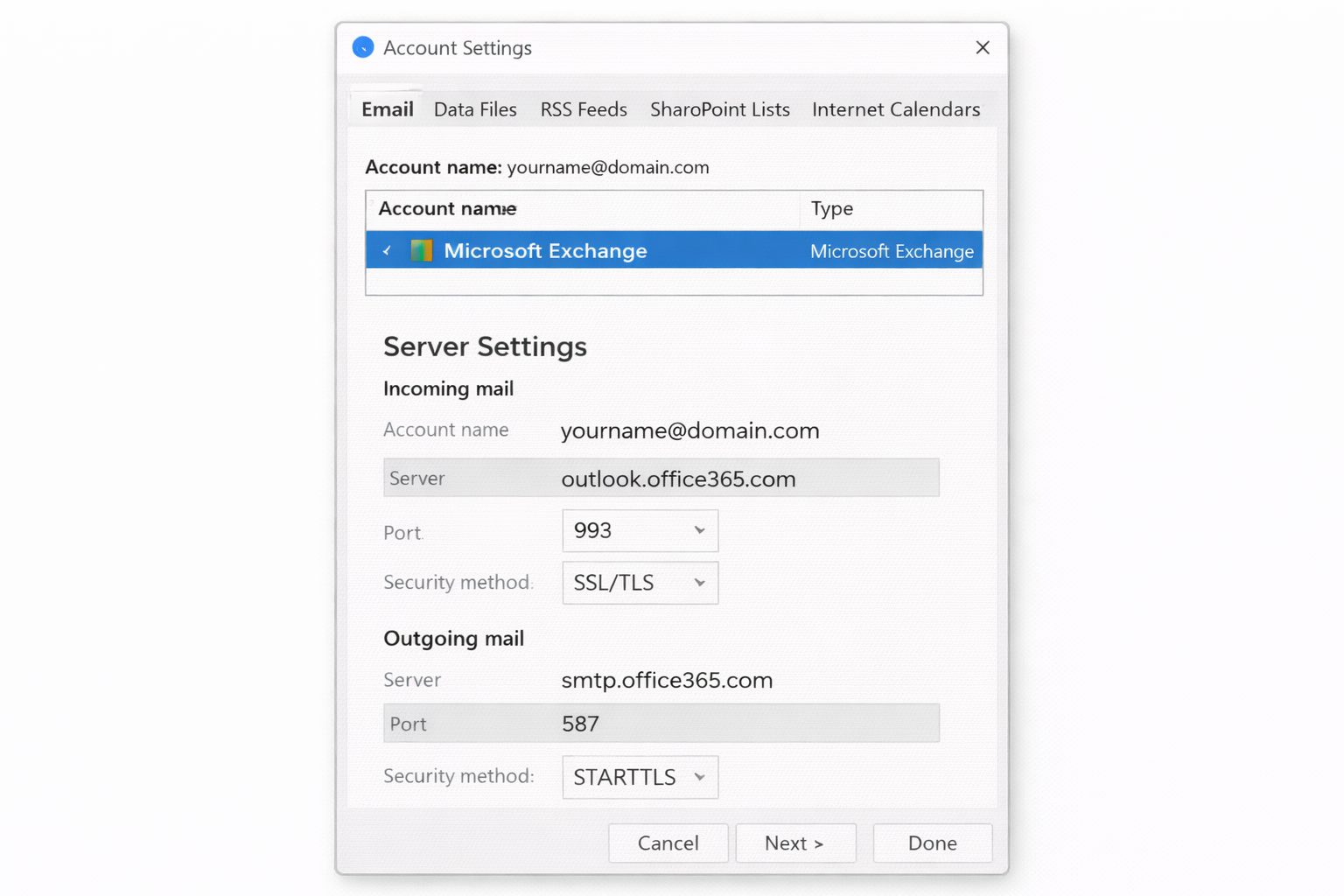Screen dimensions: 1344x896
Task: Go to the RSS Feeds tab
Action: coord(584,109)
